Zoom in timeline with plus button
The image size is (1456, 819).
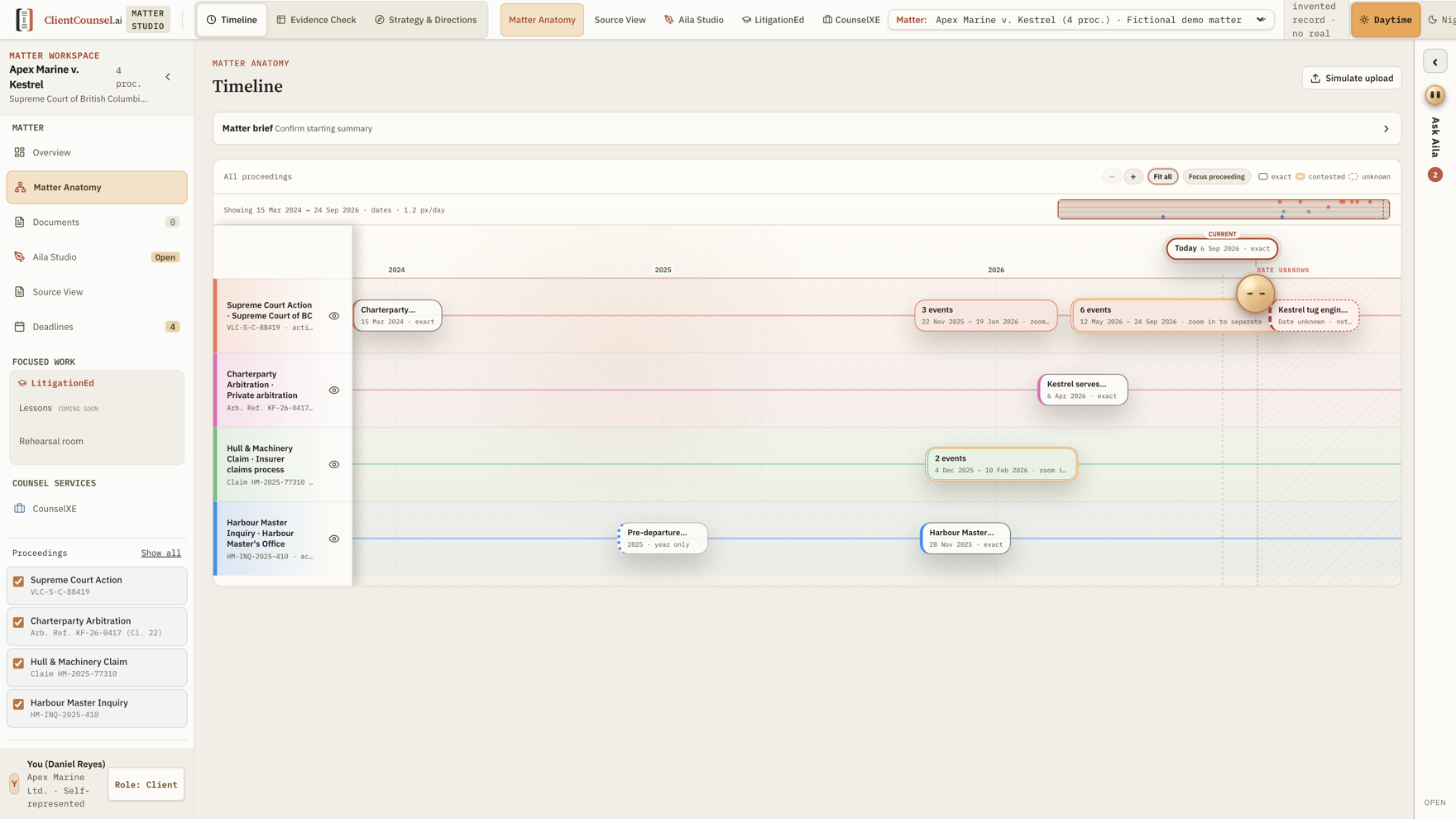point(1133,176)
